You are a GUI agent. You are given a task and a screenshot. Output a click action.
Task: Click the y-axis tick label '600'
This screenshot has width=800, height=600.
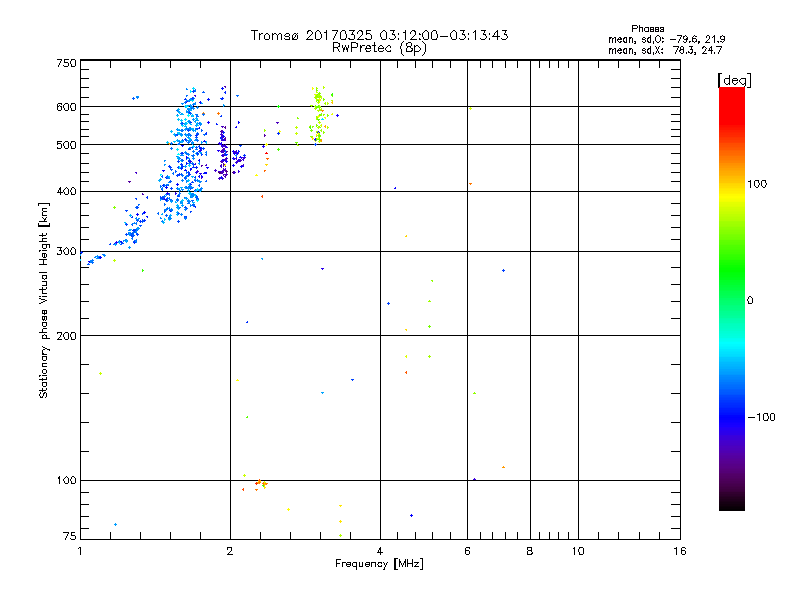[66, 107]
